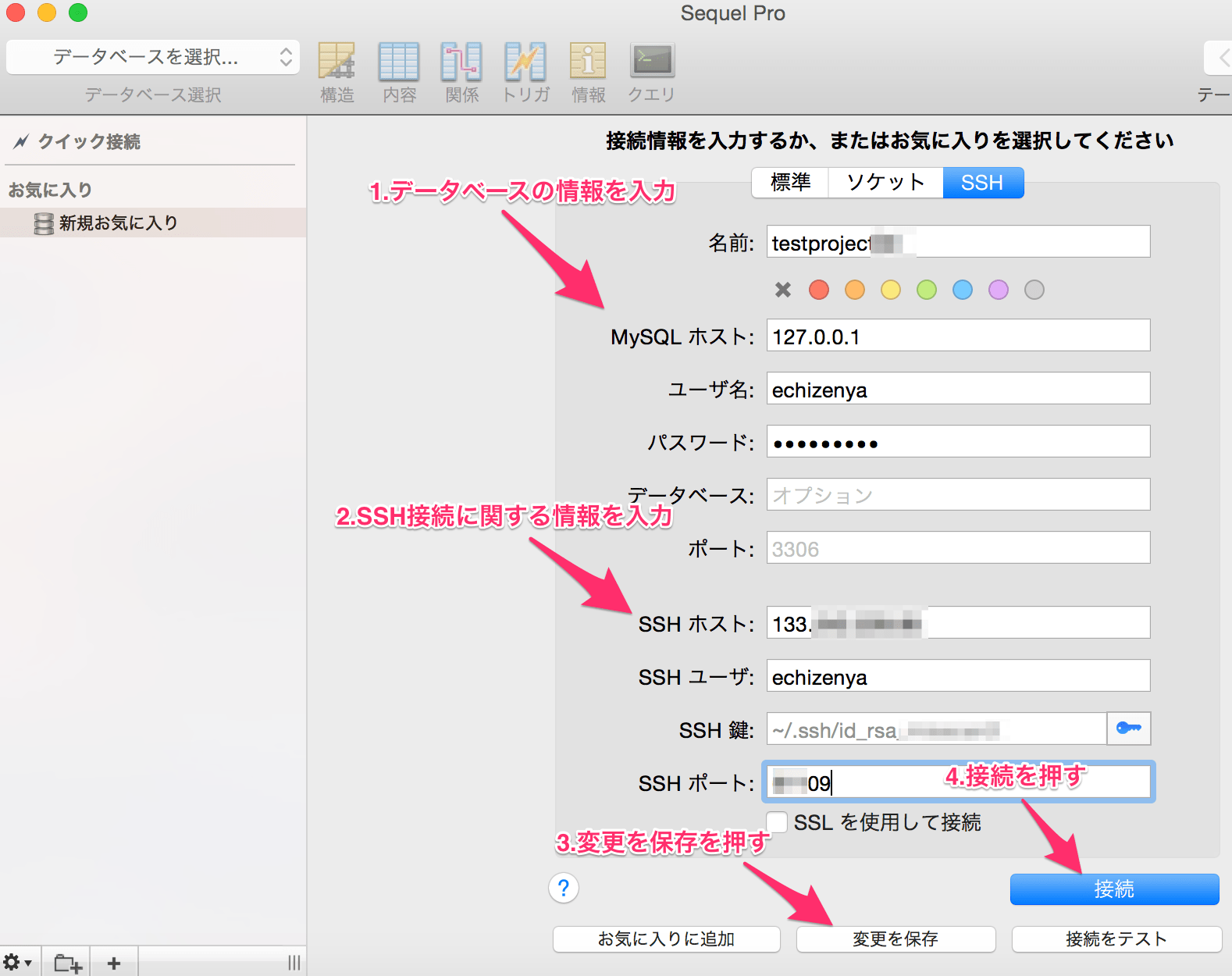The image size is (1232, 976).
Task: Click the 名前 name input field
Action: click(x=958, y=242)
